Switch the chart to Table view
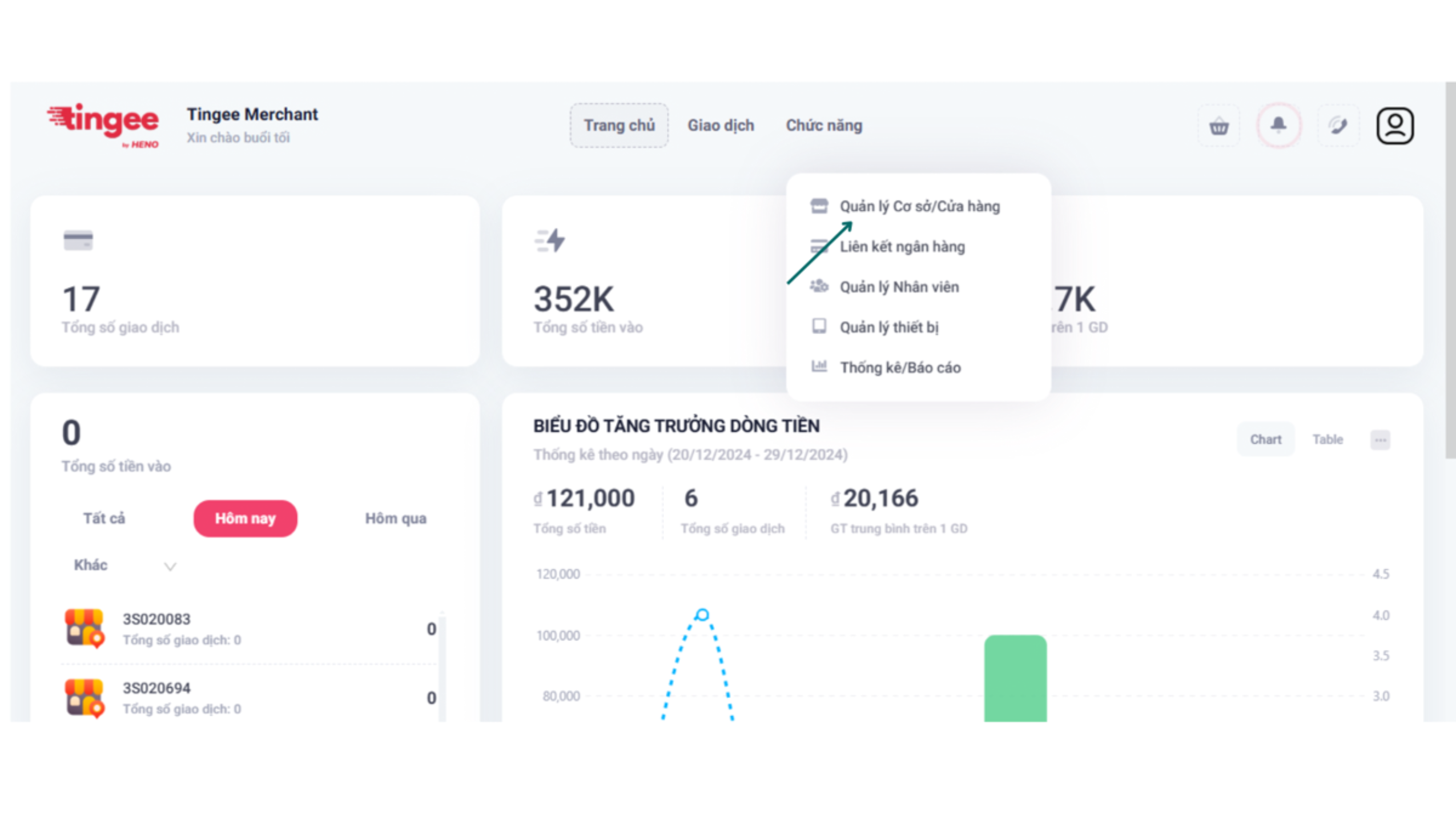Viewport: 1456px width, 819px height. click(1327, 439)
